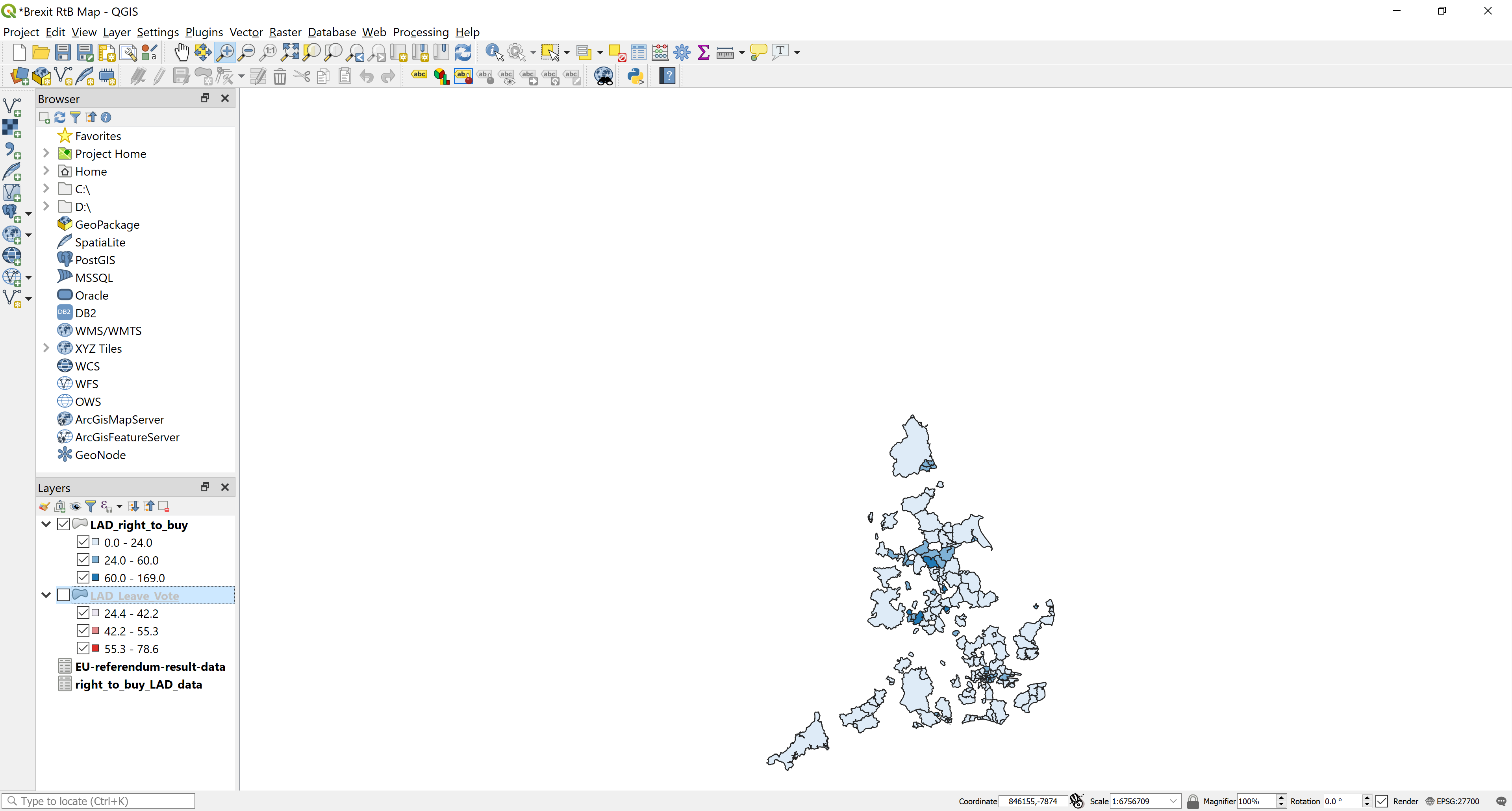This screenshot has height=811, width=1512.
Task: Open the Scale dropdown in the status bar
Action: (x=1173, y=801)
